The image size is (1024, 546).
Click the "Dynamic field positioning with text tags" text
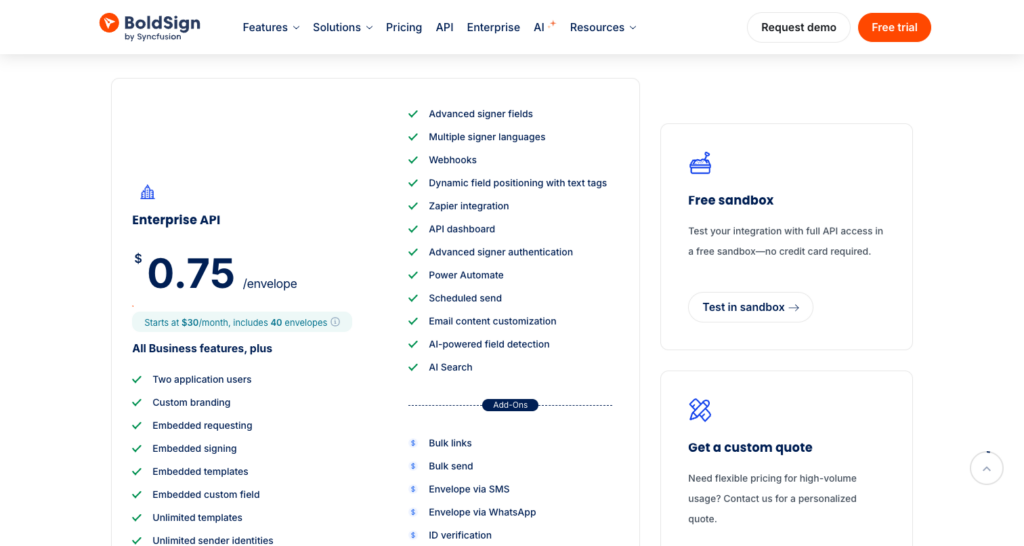click(517, 183)
